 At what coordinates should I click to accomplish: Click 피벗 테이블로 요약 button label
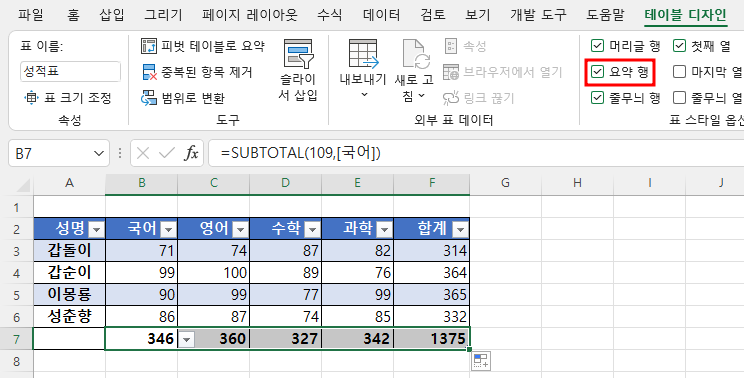point(213,46)
